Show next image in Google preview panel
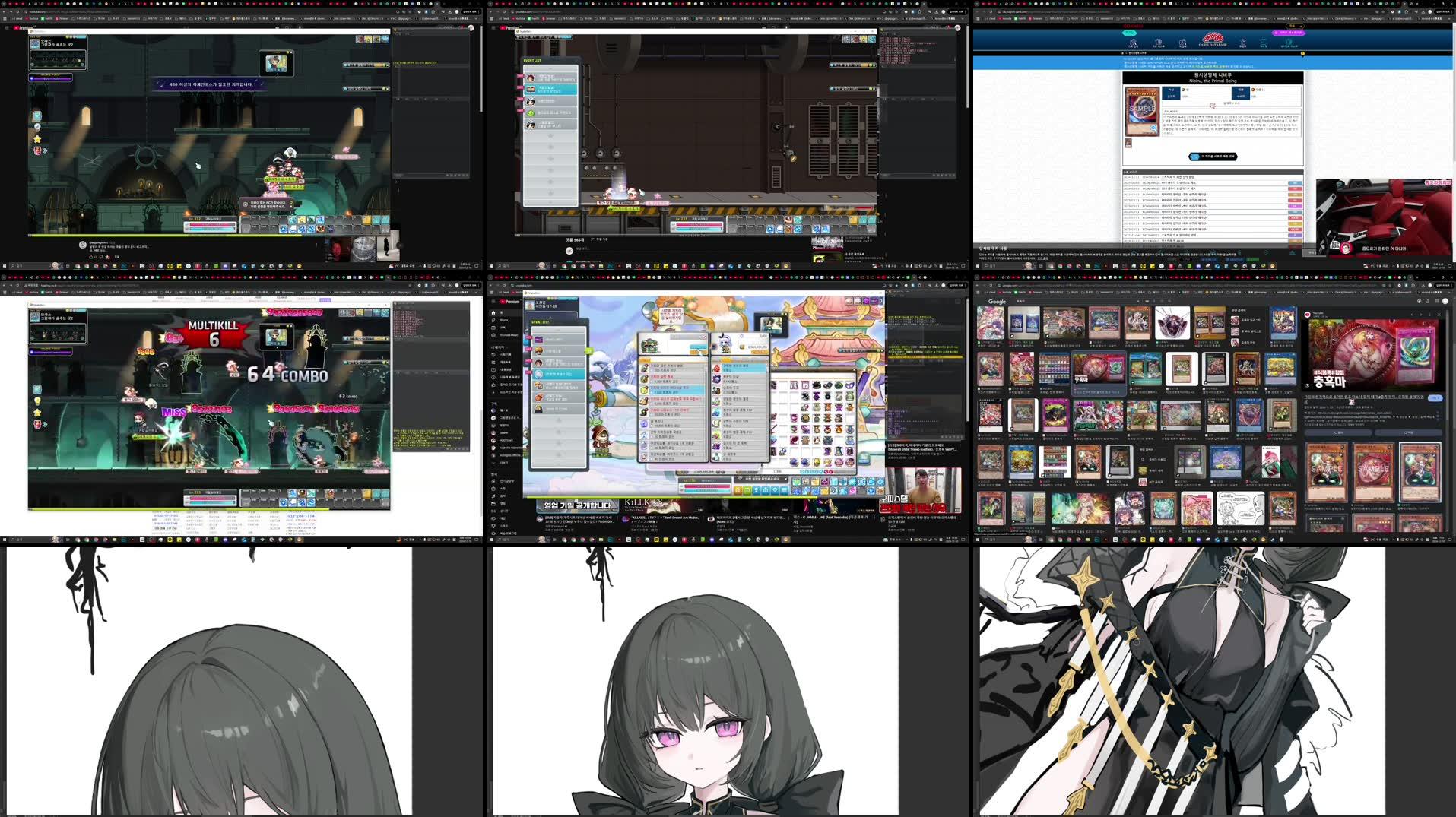This screenshot has width=1456, height=817. pyautogui.click(x=1423, y=314)
